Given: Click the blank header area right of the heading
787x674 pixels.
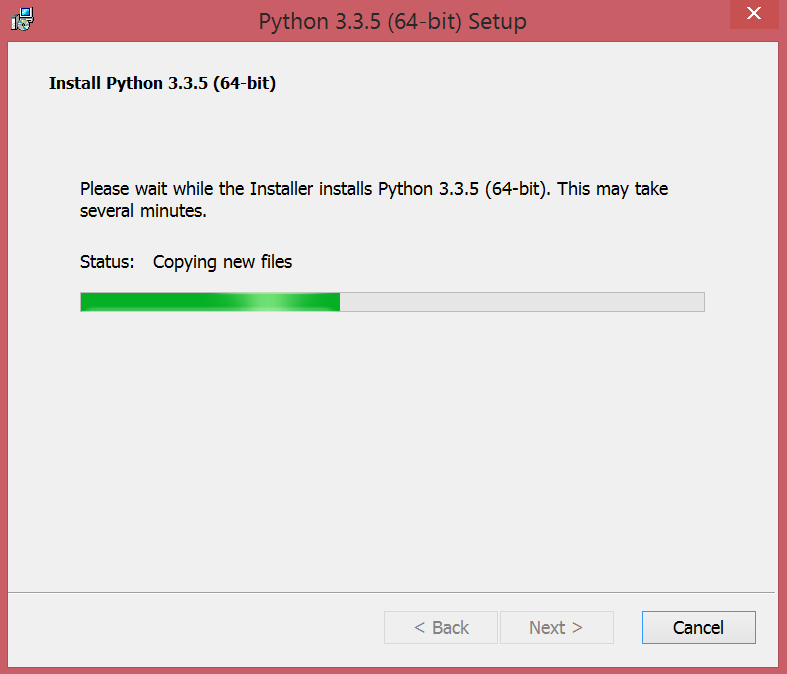Looking at the screenshot, I should (x=520, y=83).
